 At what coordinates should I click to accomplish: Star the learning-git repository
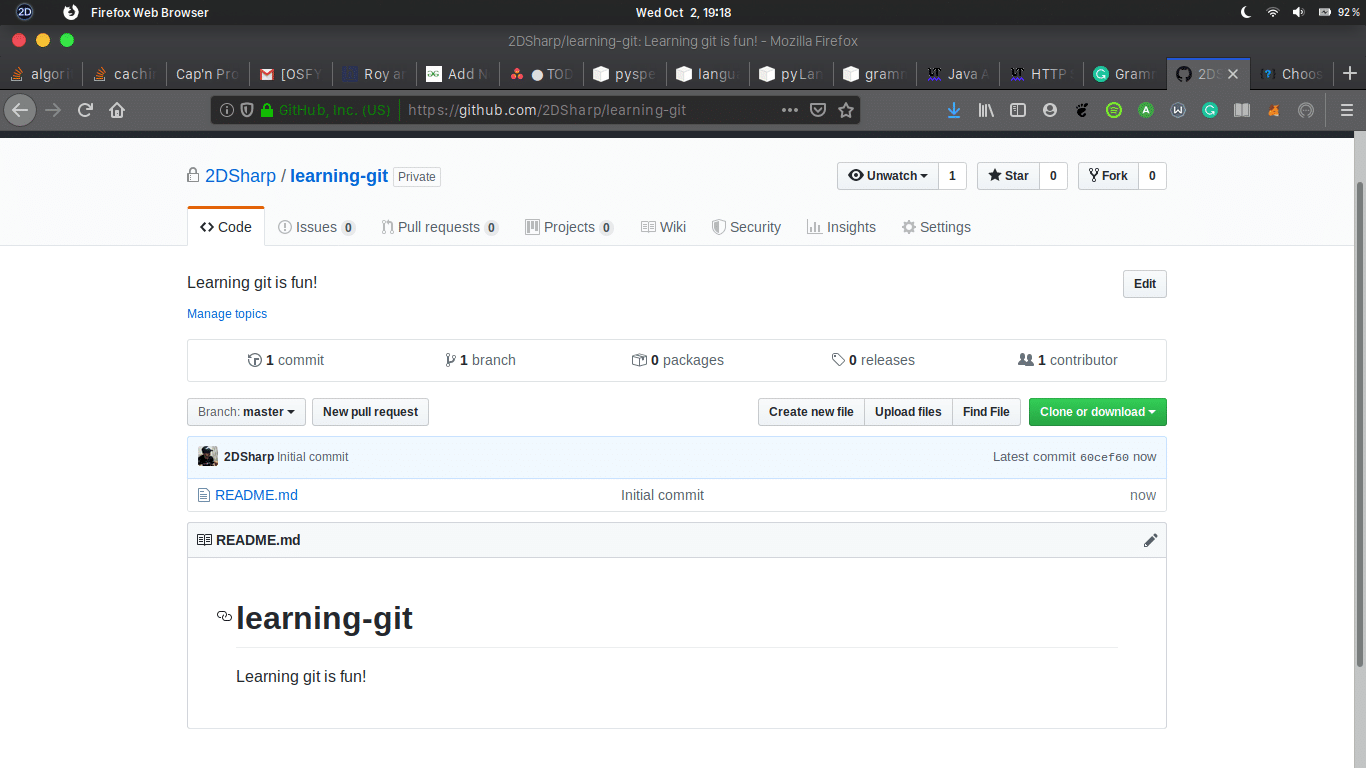(1008, 176)
